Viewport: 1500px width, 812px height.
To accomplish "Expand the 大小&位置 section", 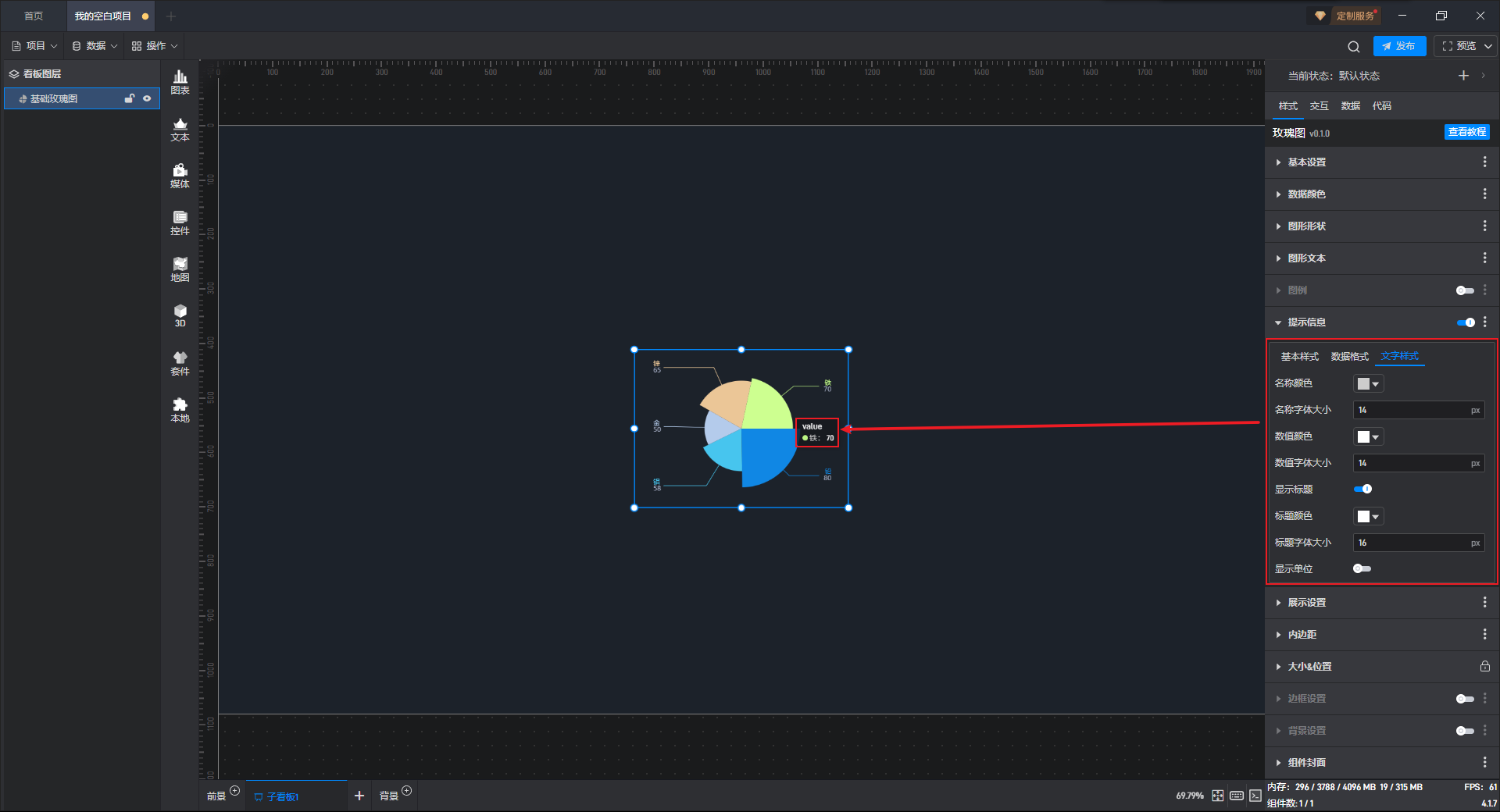I will pos(1278,667).
